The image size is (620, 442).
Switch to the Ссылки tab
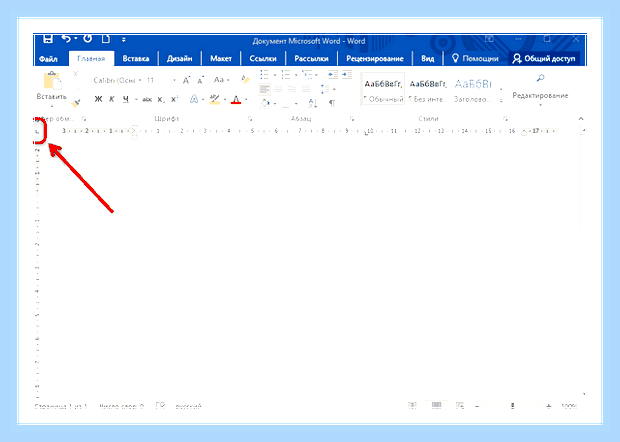pos(263,59)
